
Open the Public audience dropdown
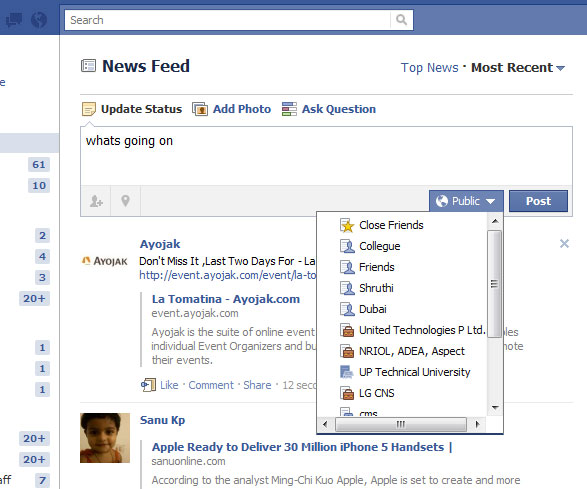pyautogui.click(x=466, y=201)
